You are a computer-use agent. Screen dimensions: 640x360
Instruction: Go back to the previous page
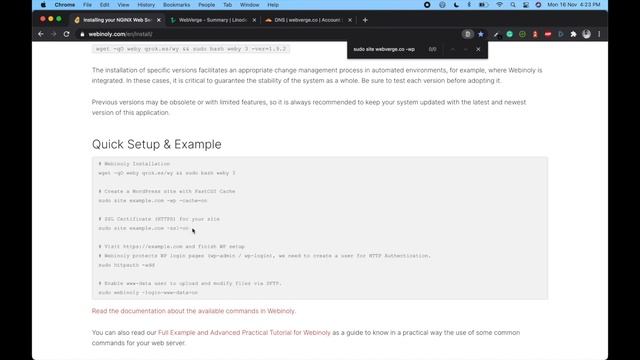pyautogui.click(x=41, y=34)
